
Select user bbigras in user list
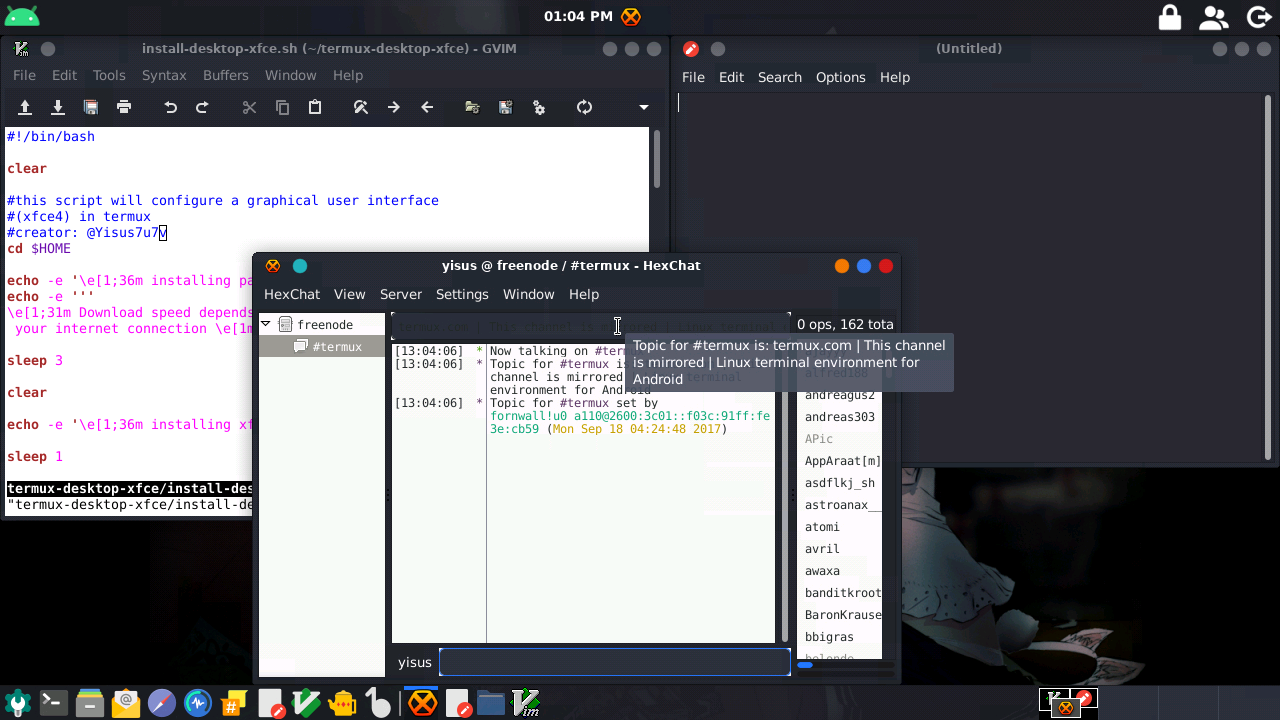840,637
